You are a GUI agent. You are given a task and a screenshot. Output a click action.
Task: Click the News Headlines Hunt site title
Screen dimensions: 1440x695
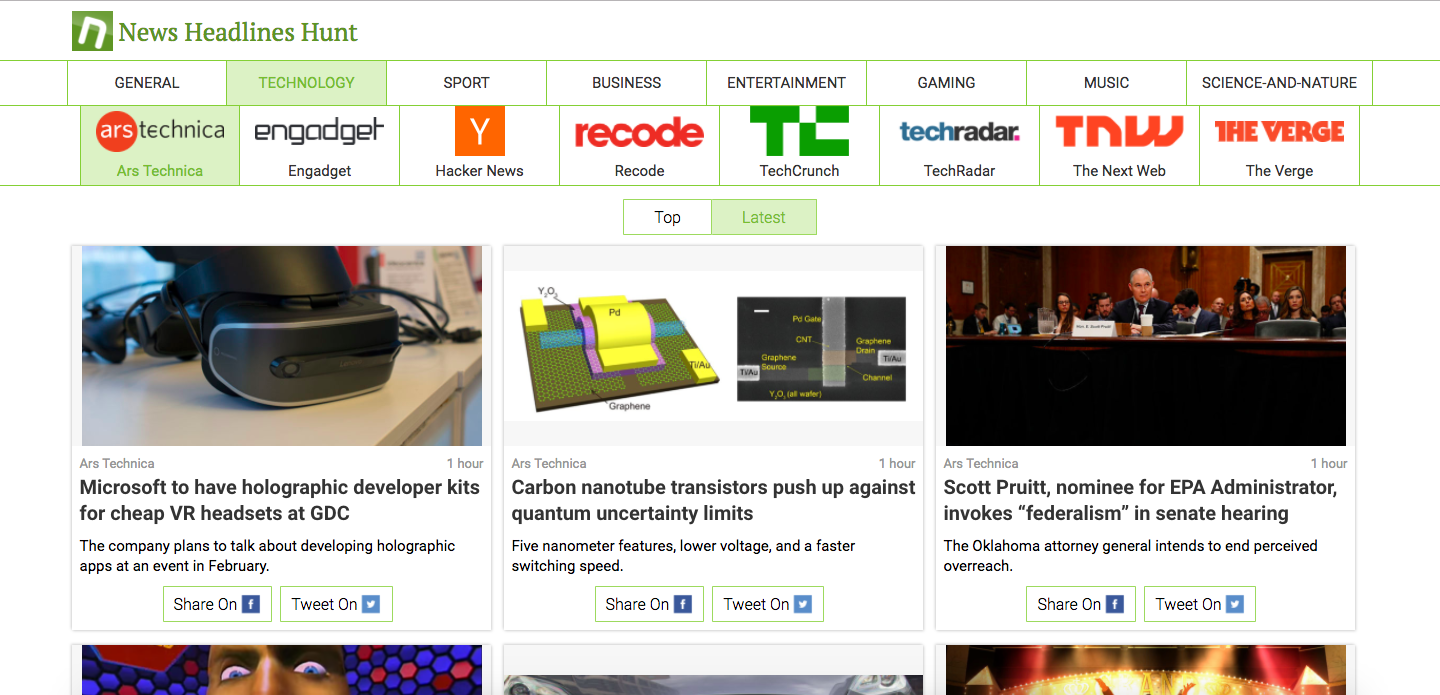238,32
